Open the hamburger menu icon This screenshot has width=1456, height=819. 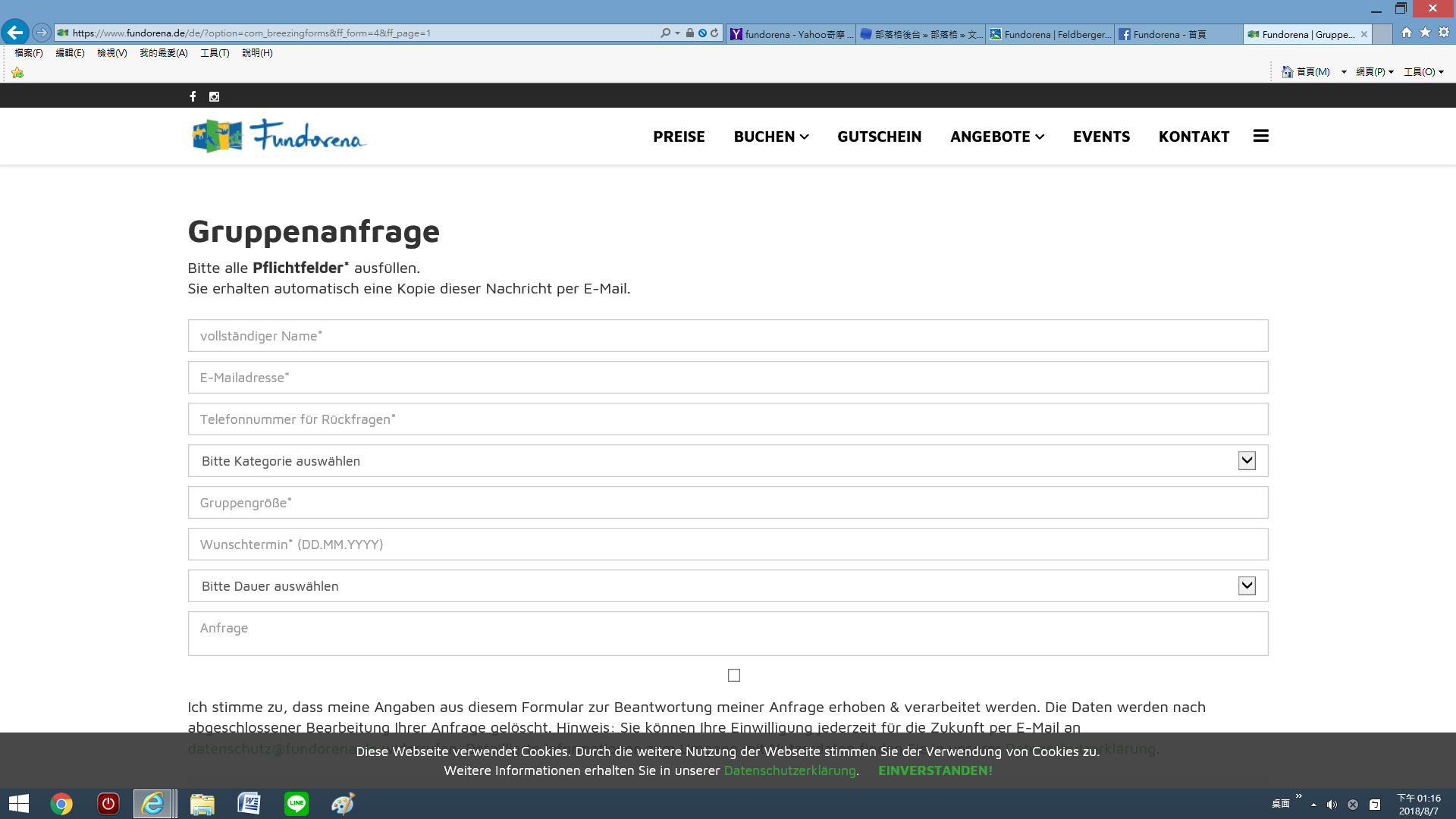(x=1260, y=136)
